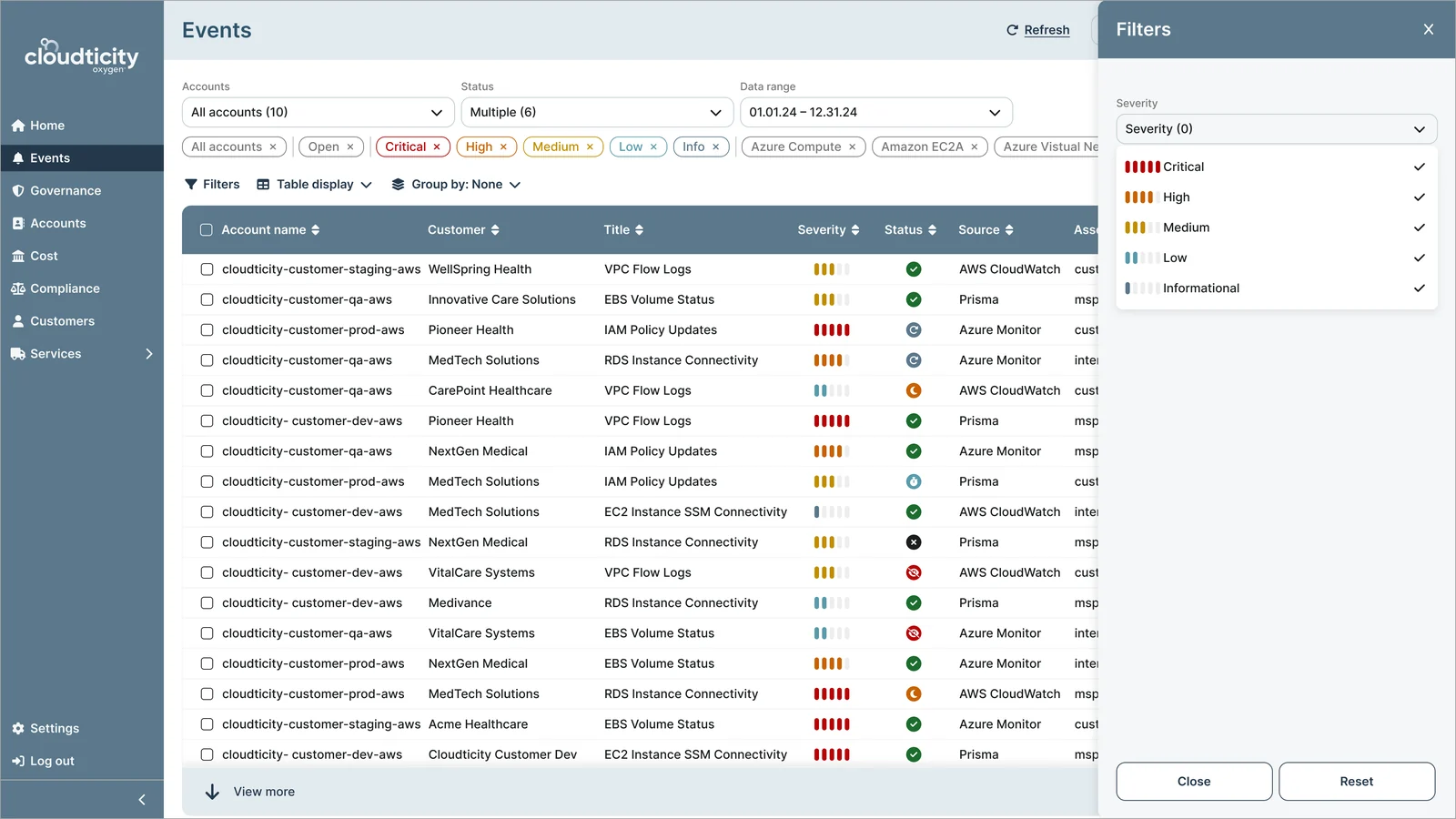Image resolution: width=1456 pixels, height=819 pixels.
Task: Remove the Medium filter chip
Action: [590, 147]
